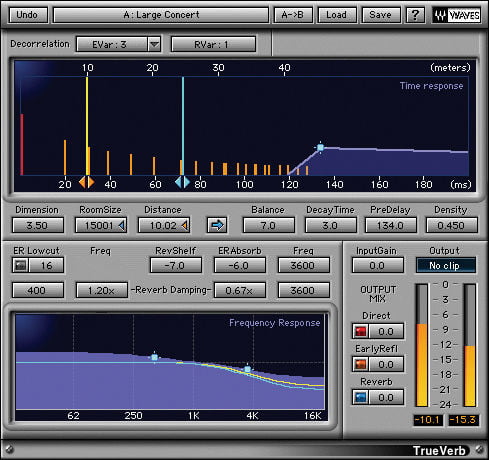This screenshot has width=489, height=460.
Task: Open the A: Large Concert preset menu
Action: [161, 15]
